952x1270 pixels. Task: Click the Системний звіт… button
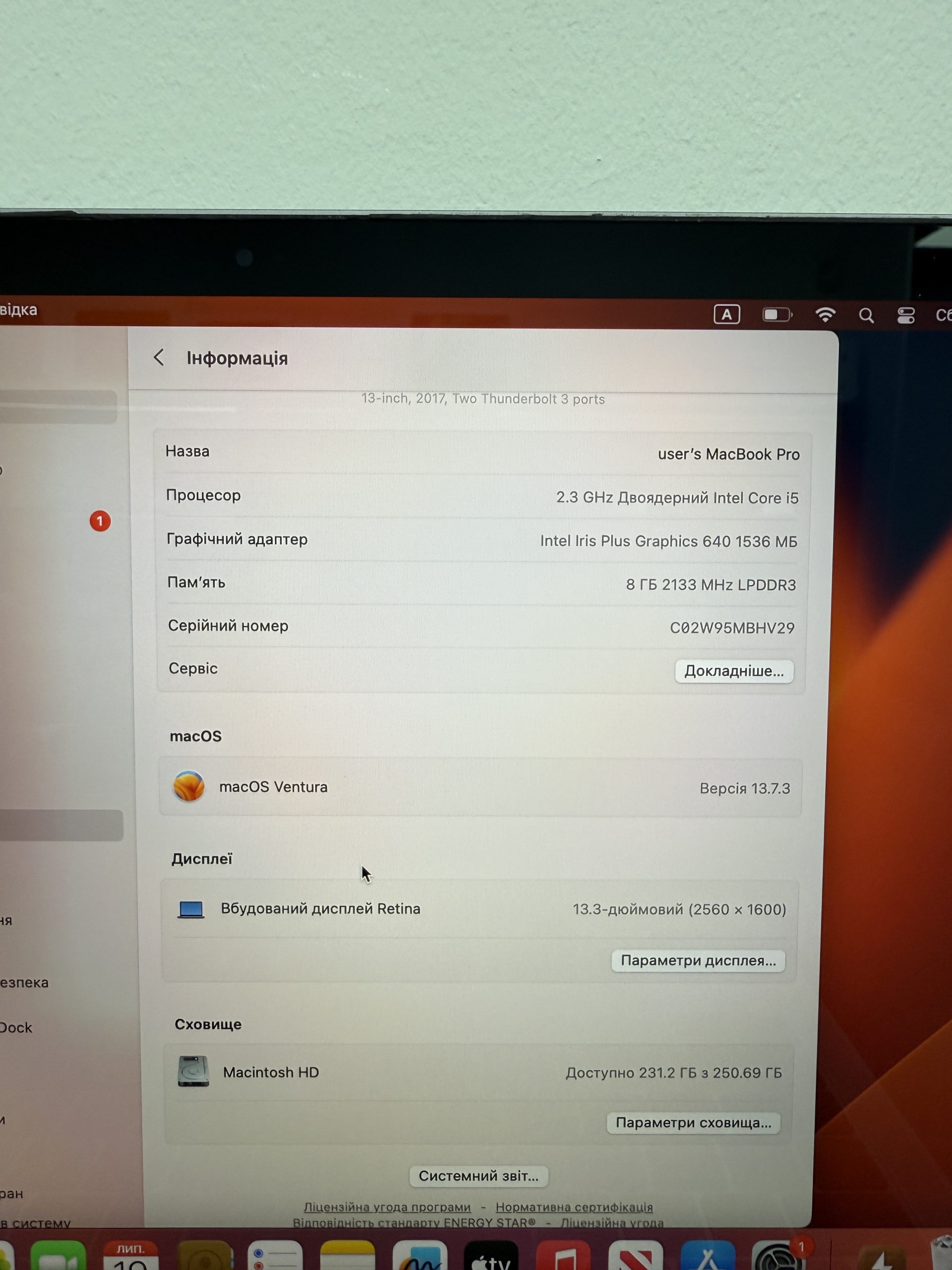point(478,1176)
